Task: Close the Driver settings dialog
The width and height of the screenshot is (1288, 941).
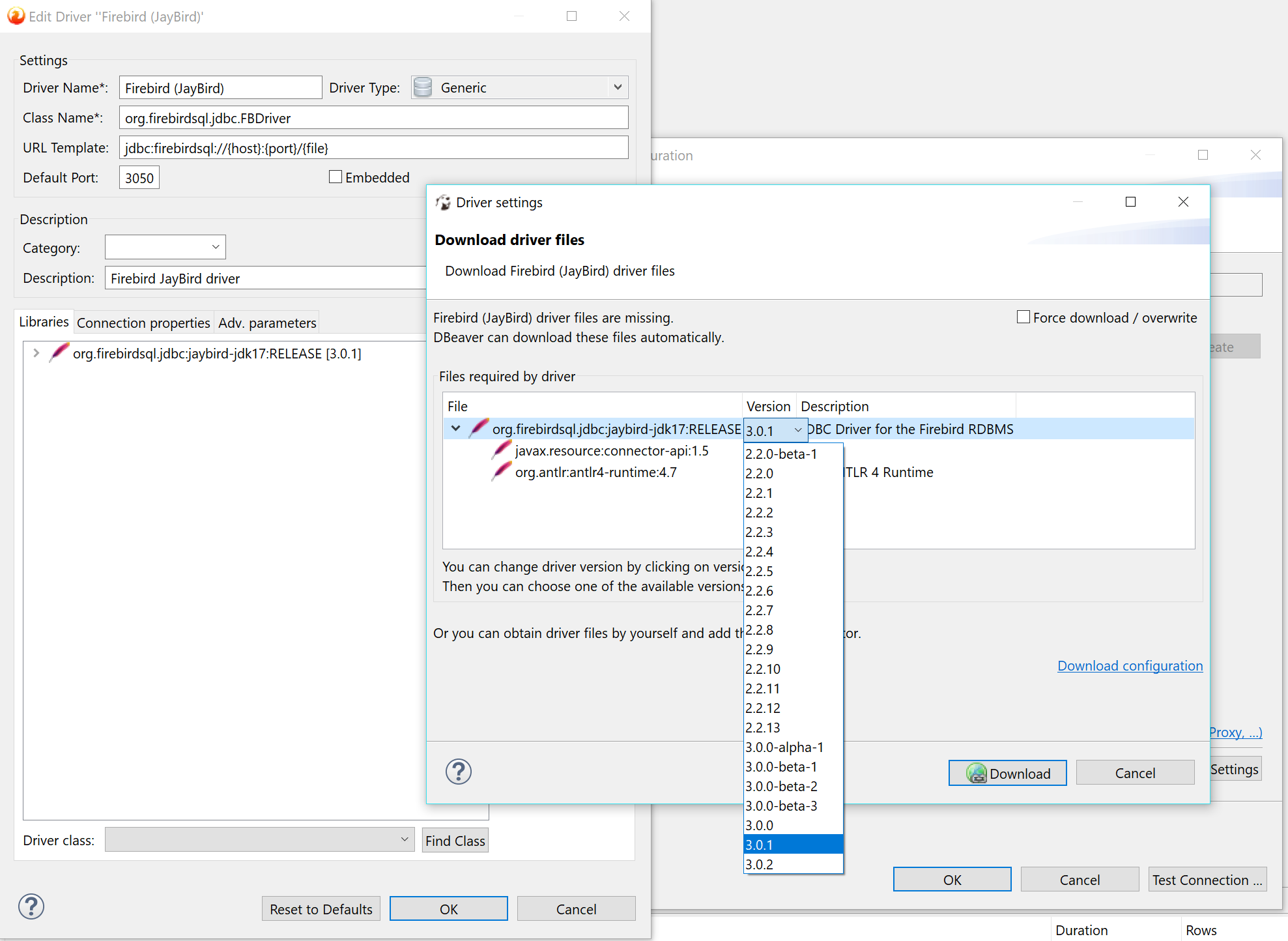Action: (x=1183, y=202)
